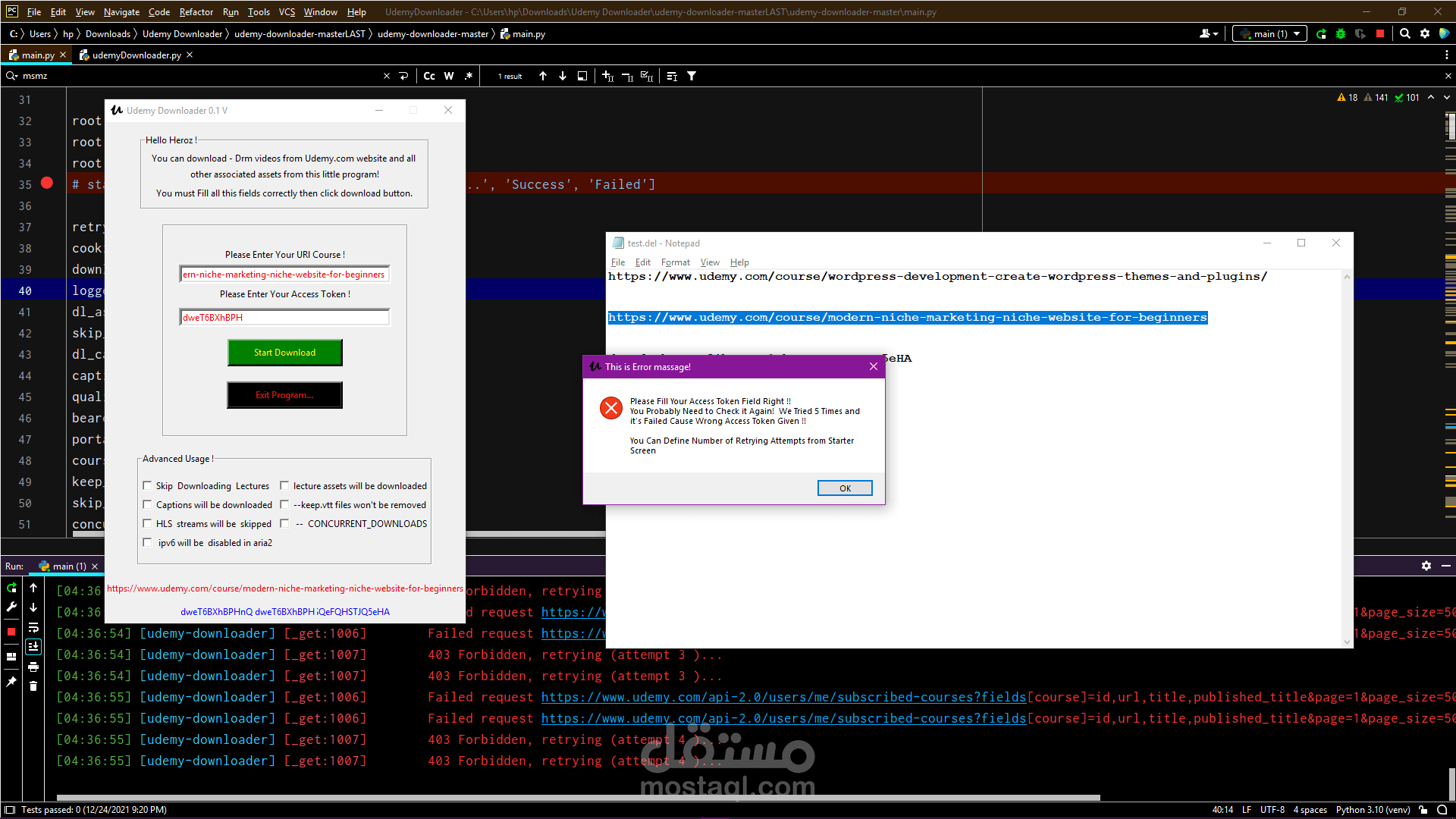Viewport: 1456px width, 819px height.
Task: Clear the console with the trash icon
Action: [x=33, y=686]
